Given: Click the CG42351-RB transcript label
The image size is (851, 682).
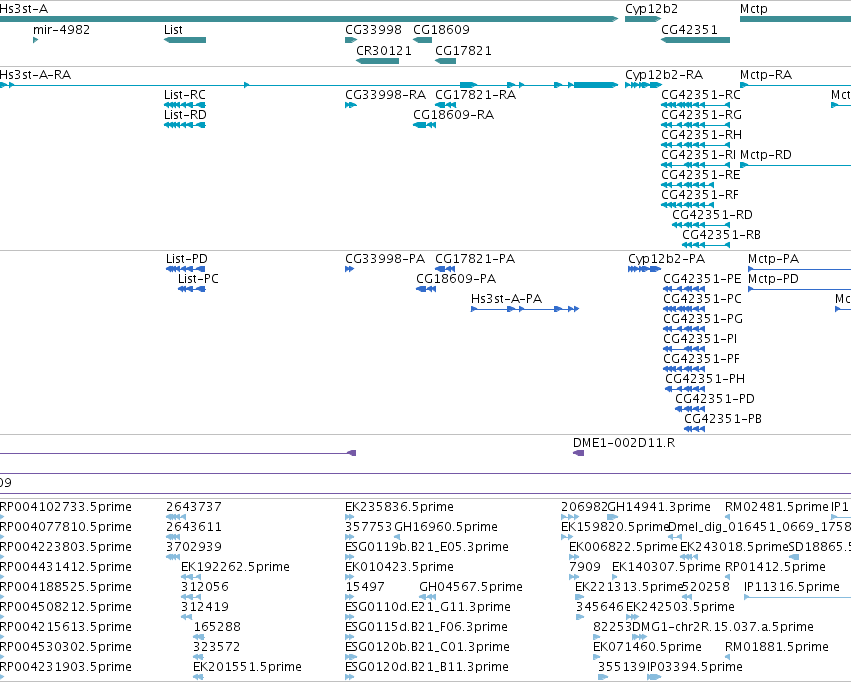Looking at the screenshot, I should pos(721,235).
